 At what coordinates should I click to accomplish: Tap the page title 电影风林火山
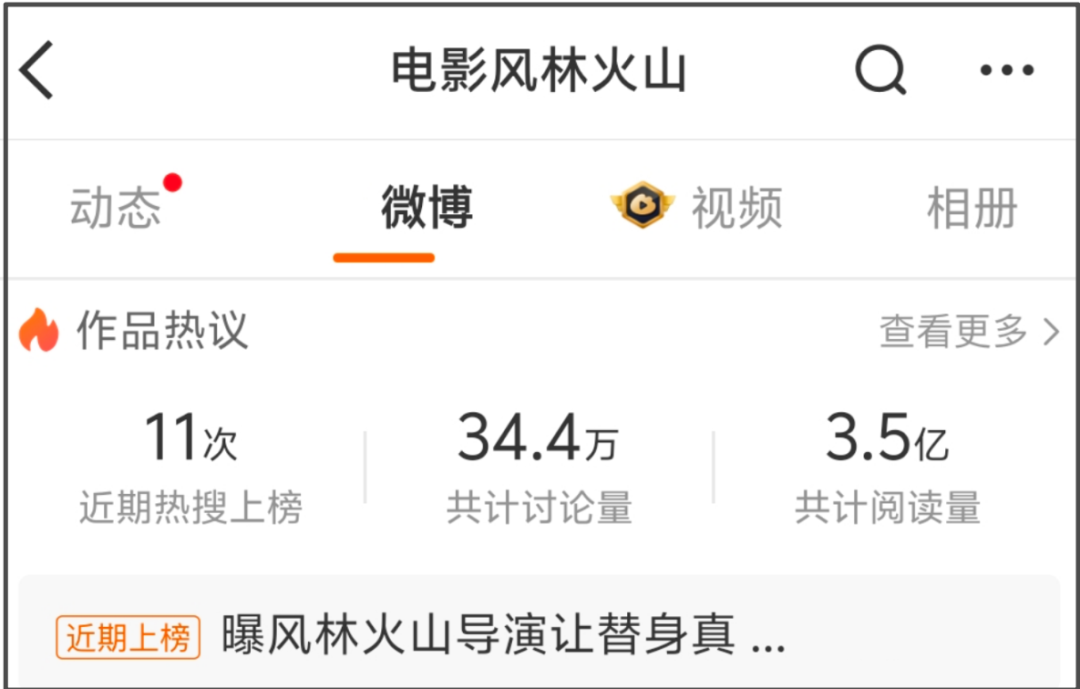click(x=539, y=71)
